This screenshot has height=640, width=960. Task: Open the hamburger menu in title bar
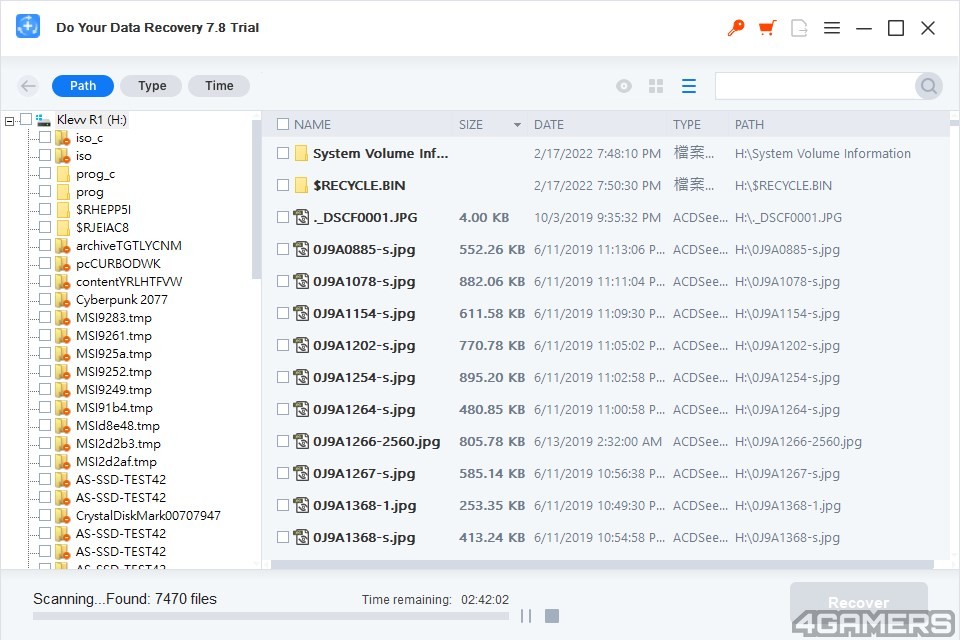click(831, 28)
